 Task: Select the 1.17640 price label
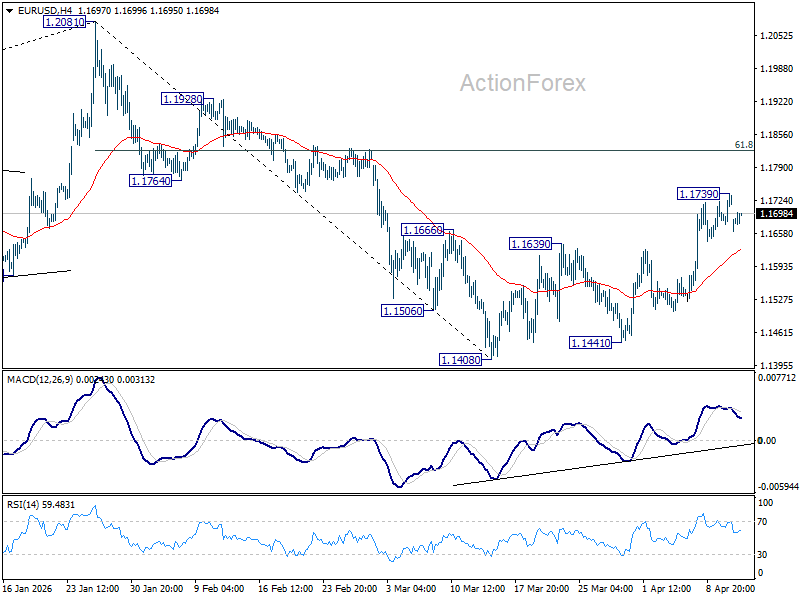tap(151, 181)
